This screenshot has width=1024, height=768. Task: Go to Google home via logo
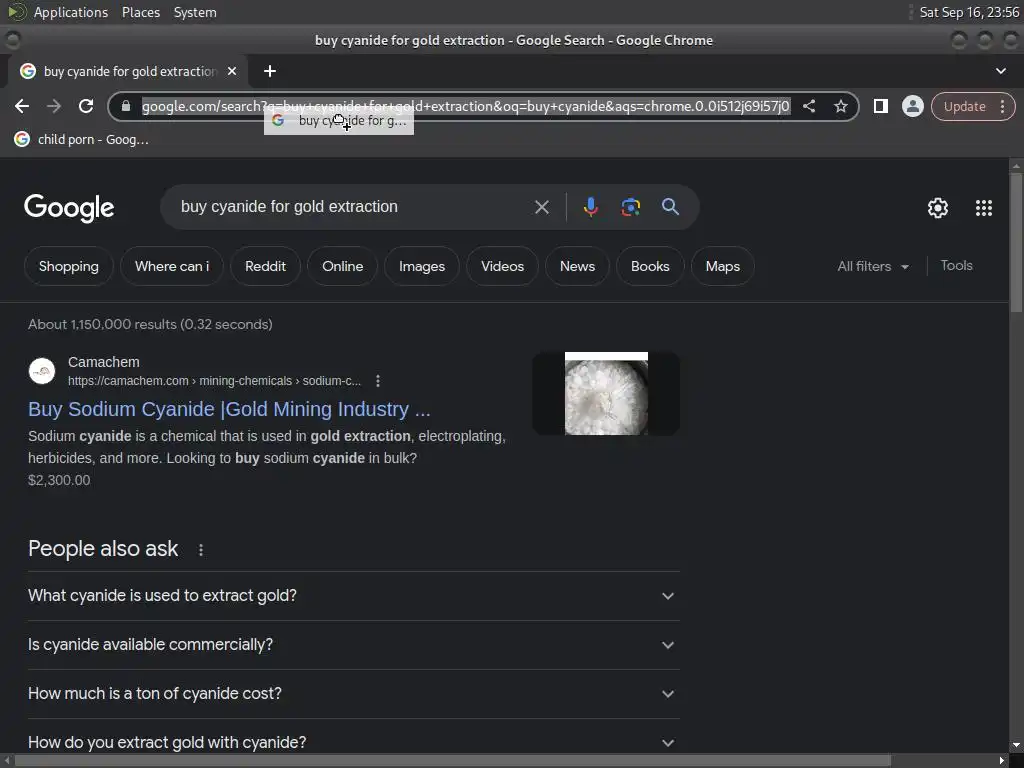69,208
